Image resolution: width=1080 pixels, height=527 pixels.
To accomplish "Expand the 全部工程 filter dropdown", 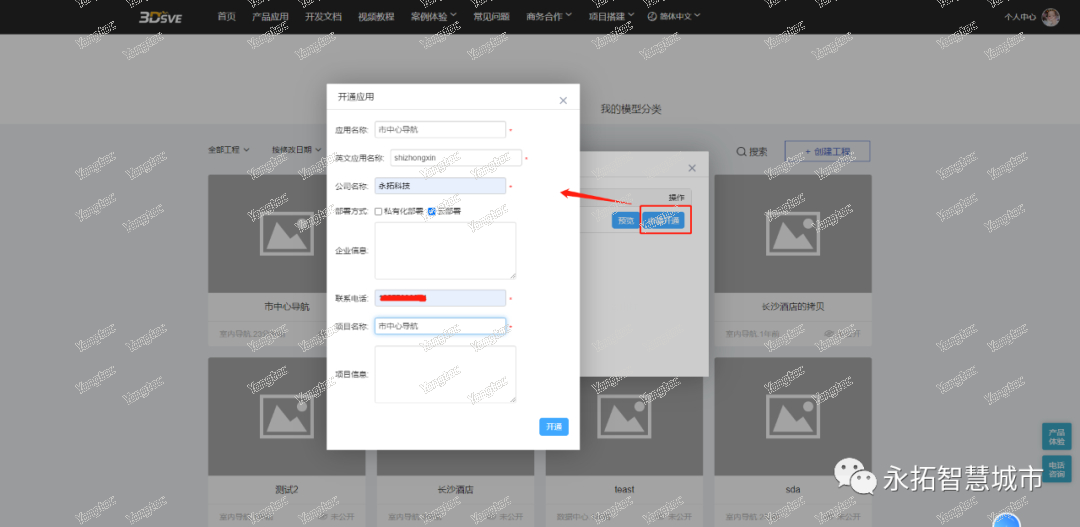I will (228, 150).
